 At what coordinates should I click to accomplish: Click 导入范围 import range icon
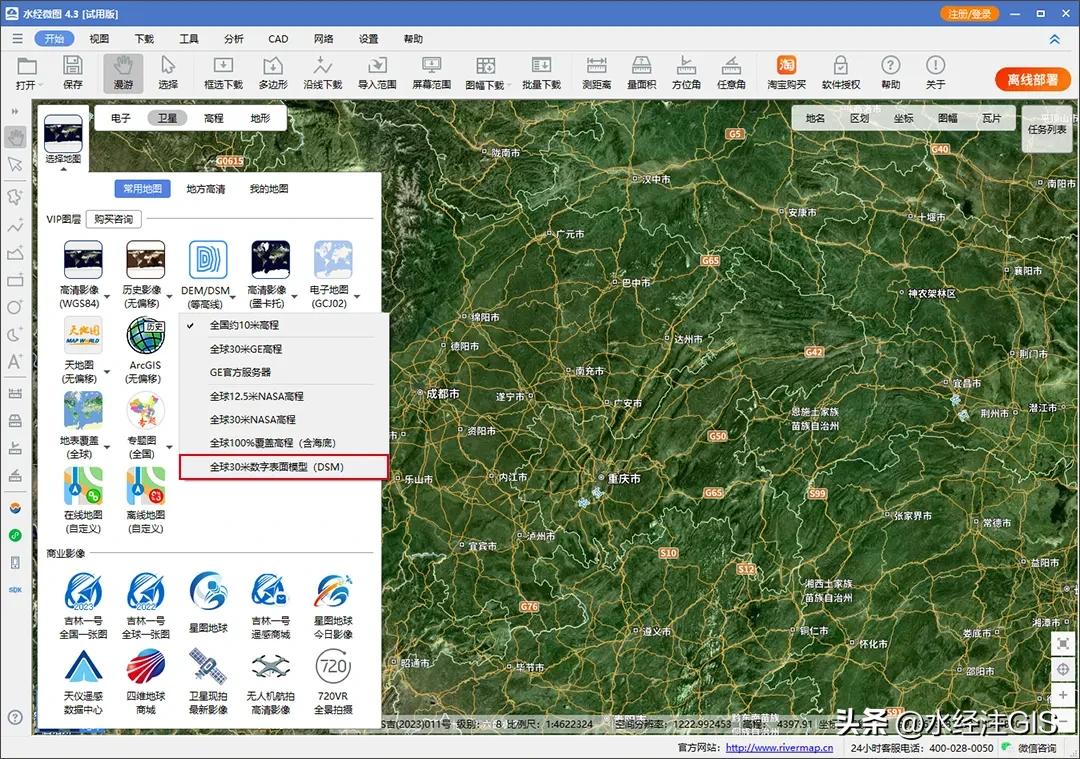(x=377, y=72)
